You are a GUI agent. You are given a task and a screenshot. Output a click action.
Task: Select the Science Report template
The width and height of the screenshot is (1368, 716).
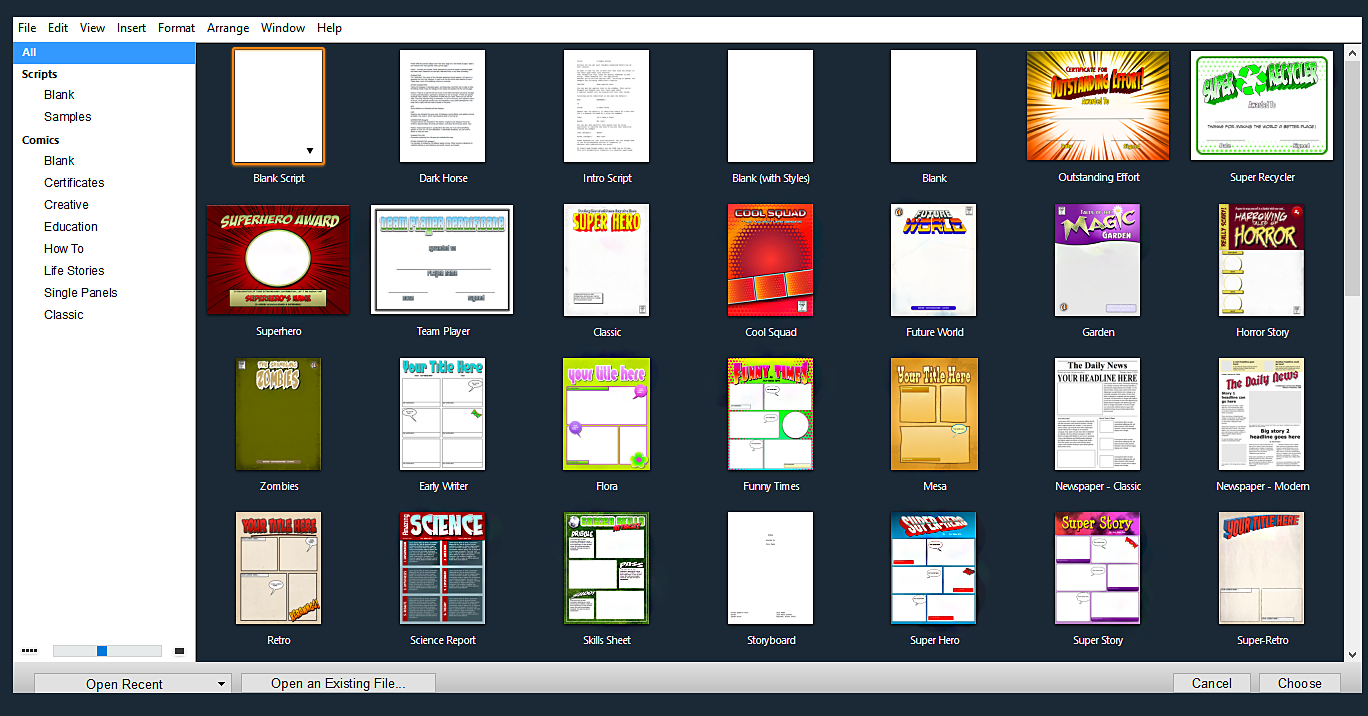(x=442, y=568)
